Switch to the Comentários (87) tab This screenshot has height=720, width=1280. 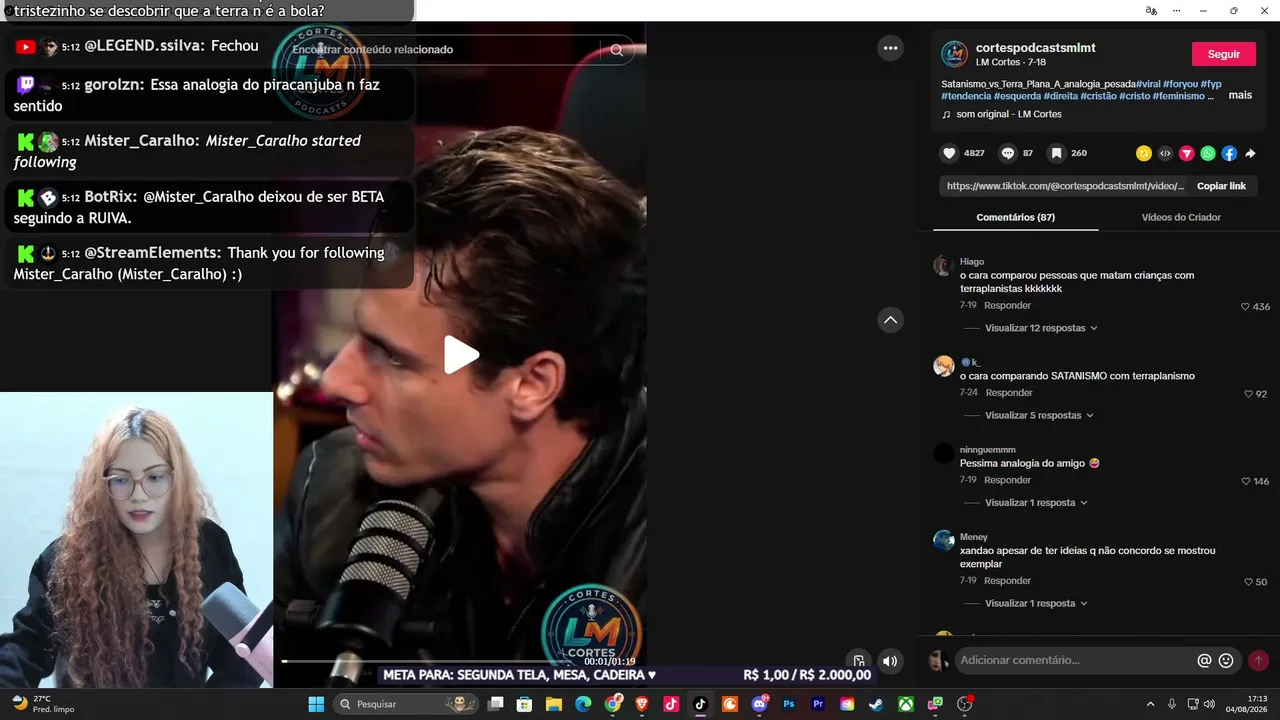[x=1015, y=217]
